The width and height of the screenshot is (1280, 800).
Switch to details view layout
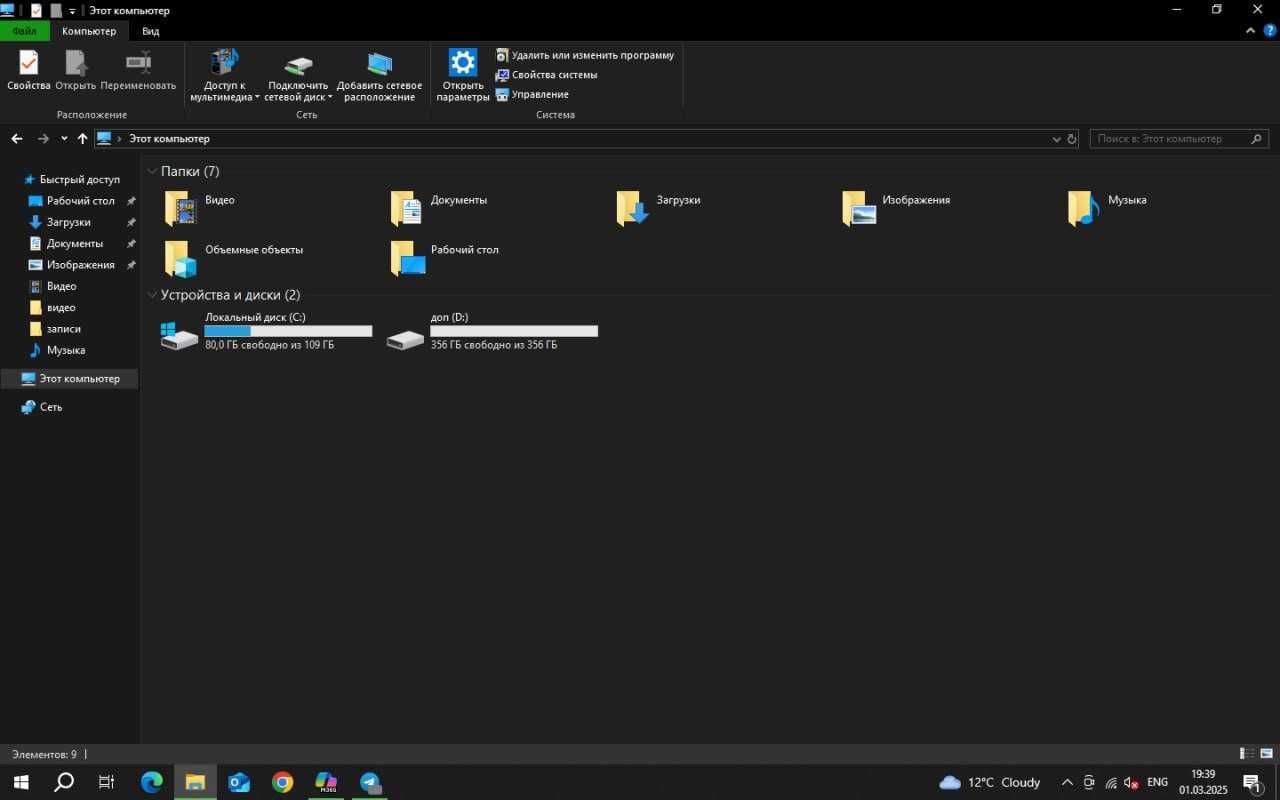click(1247, 754)
